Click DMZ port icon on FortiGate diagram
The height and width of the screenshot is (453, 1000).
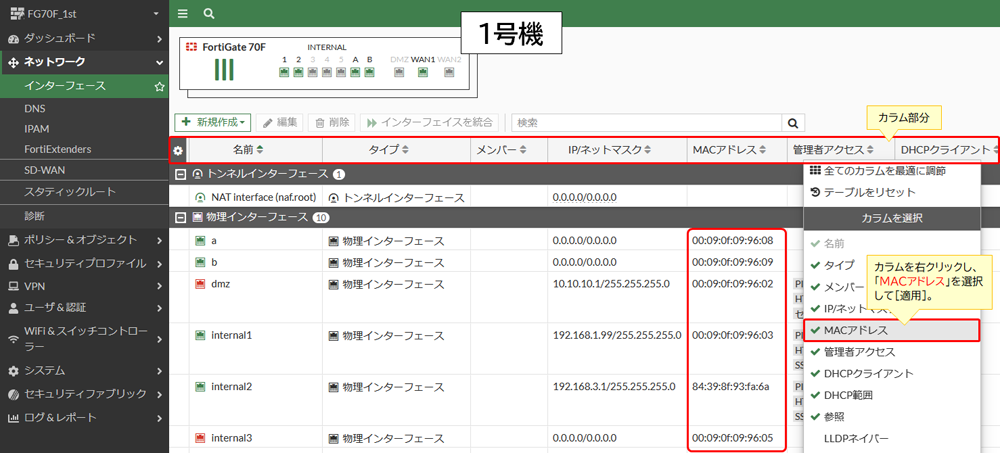(x=399, y=72)
